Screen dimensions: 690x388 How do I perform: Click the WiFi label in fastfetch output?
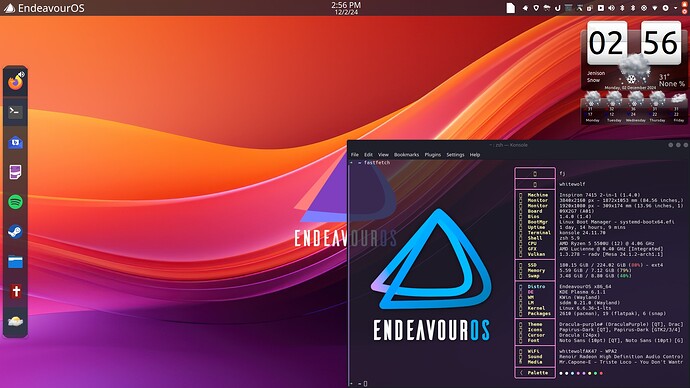533,351
